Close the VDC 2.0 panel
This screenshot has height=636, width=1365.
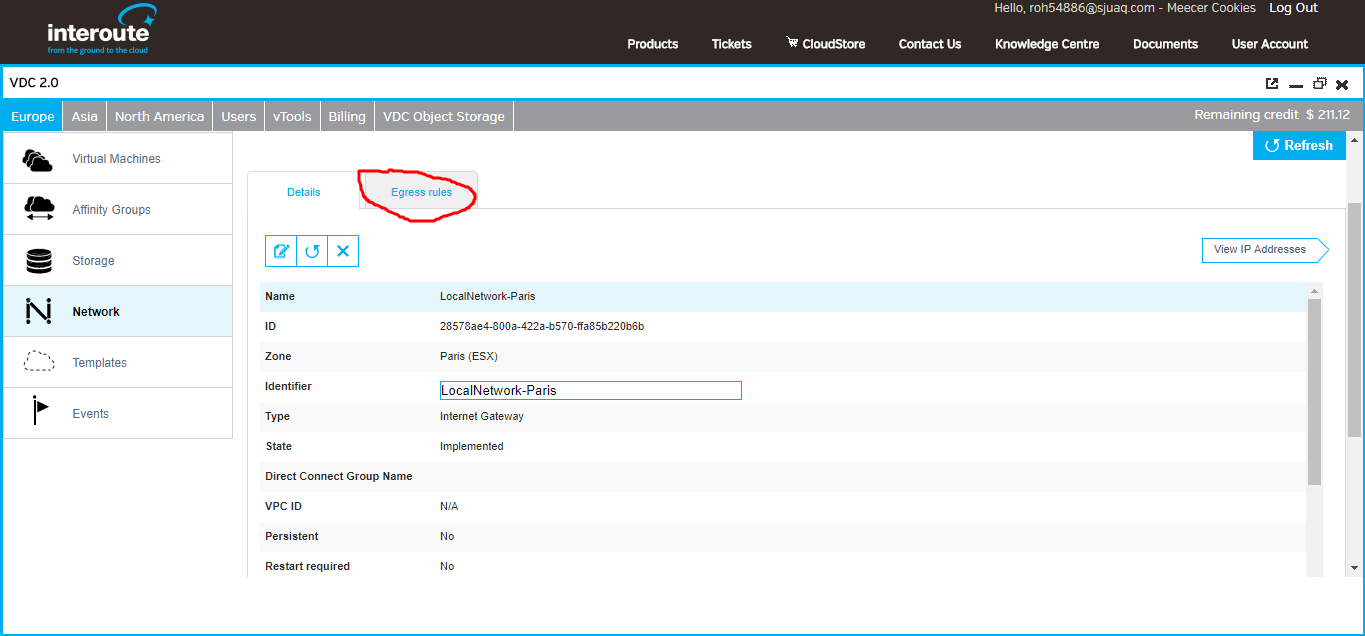(1342, 85)
